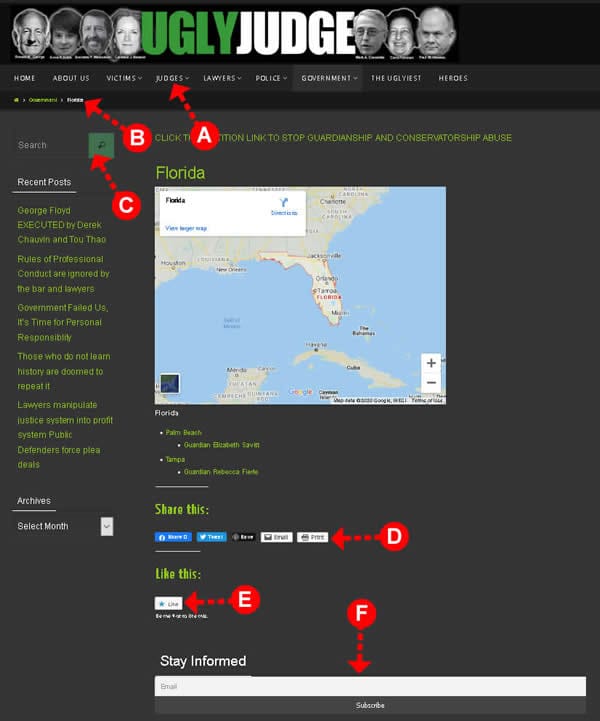Screen dimensions: 600x721
Task: Click the home icon in breadcrumb
Action: [x=17, y=100]
